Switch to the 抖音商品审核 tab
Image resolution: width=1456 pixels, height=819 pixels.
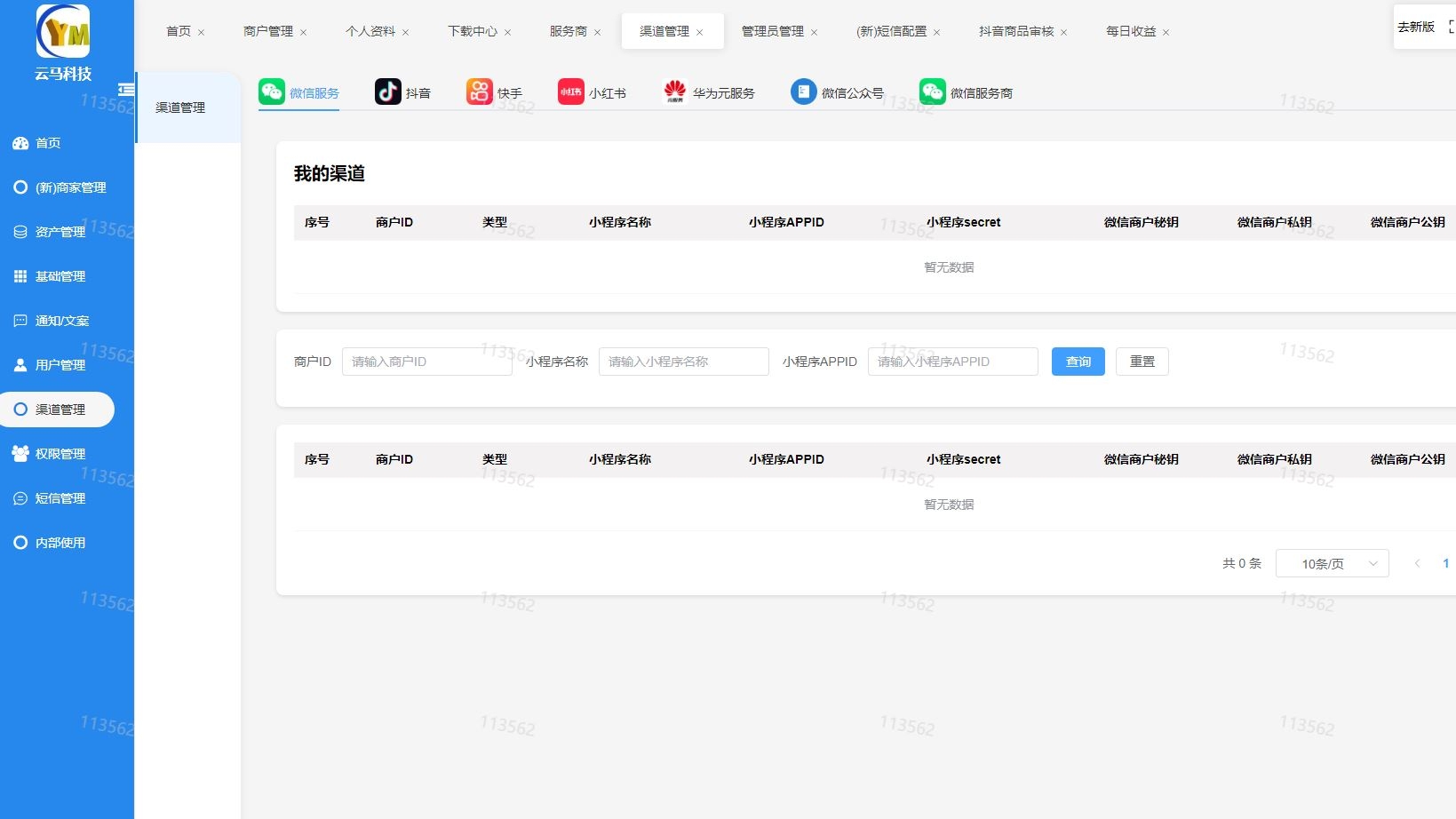point(1016,31)
